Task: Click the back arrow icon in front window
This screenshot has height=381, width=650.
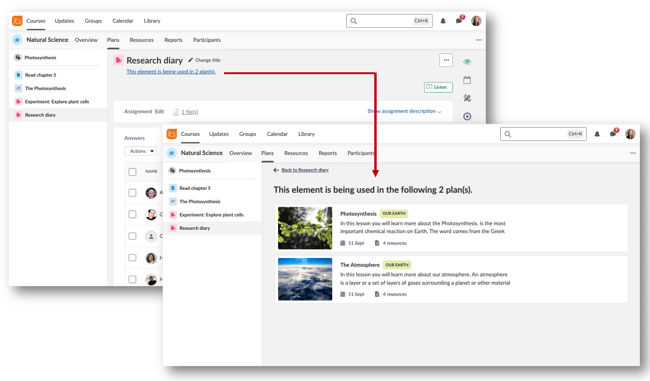Action: coord(276,170)
